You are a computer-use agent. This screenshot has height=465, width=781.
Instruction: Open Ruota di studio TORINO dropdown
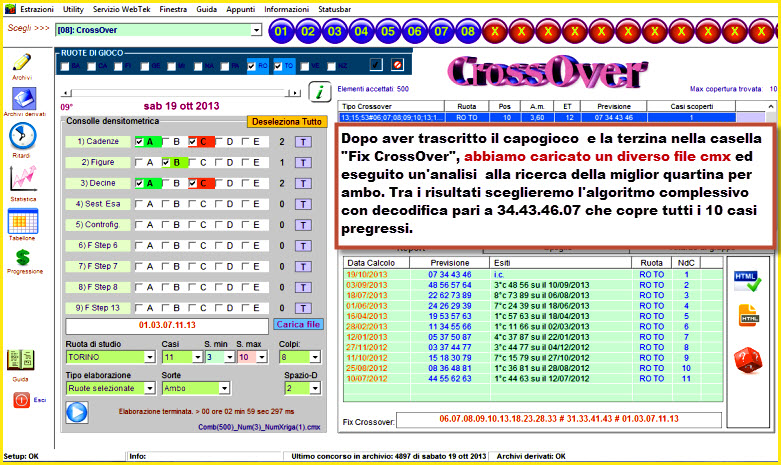point(150,357)
